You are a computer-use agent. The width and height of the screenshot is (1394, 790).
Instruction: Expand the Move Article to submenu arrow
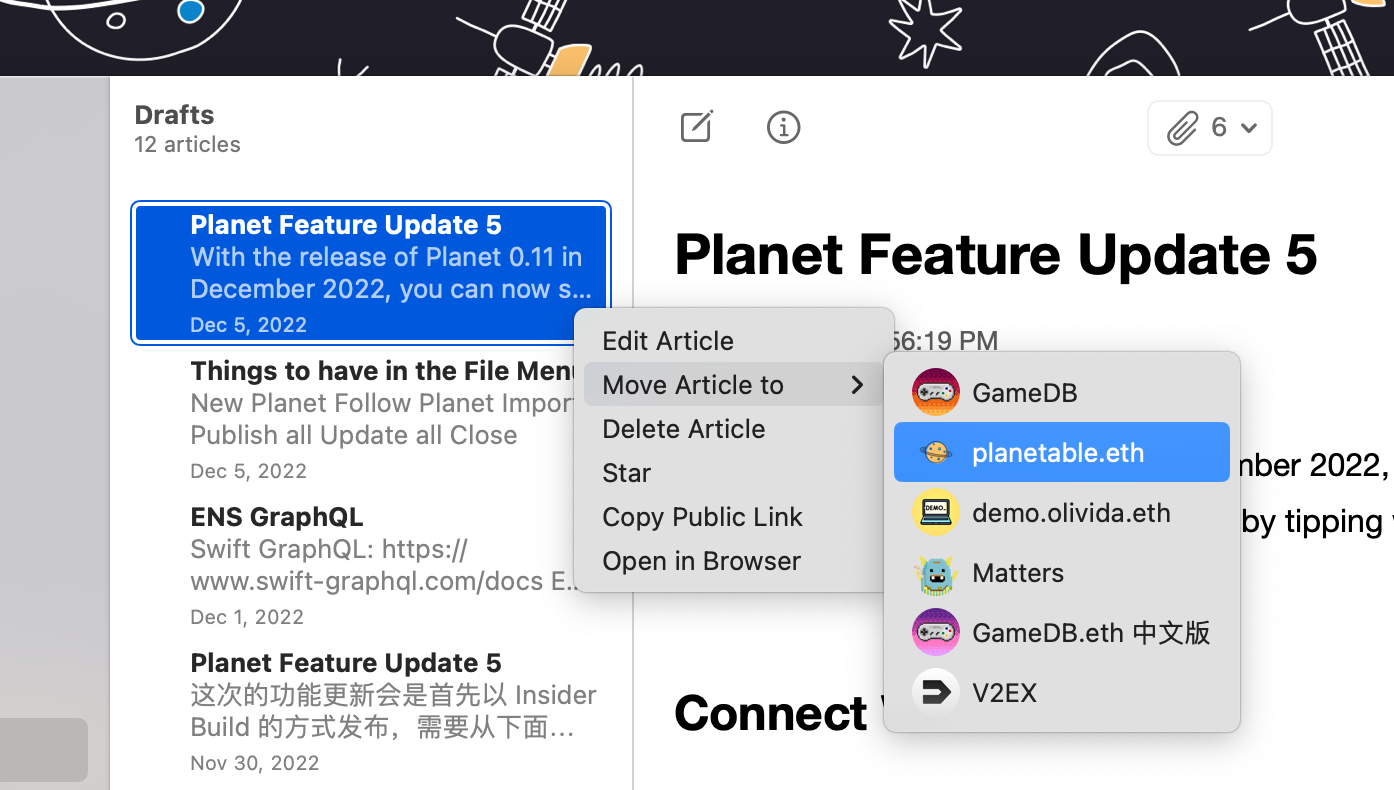point(857,385)
